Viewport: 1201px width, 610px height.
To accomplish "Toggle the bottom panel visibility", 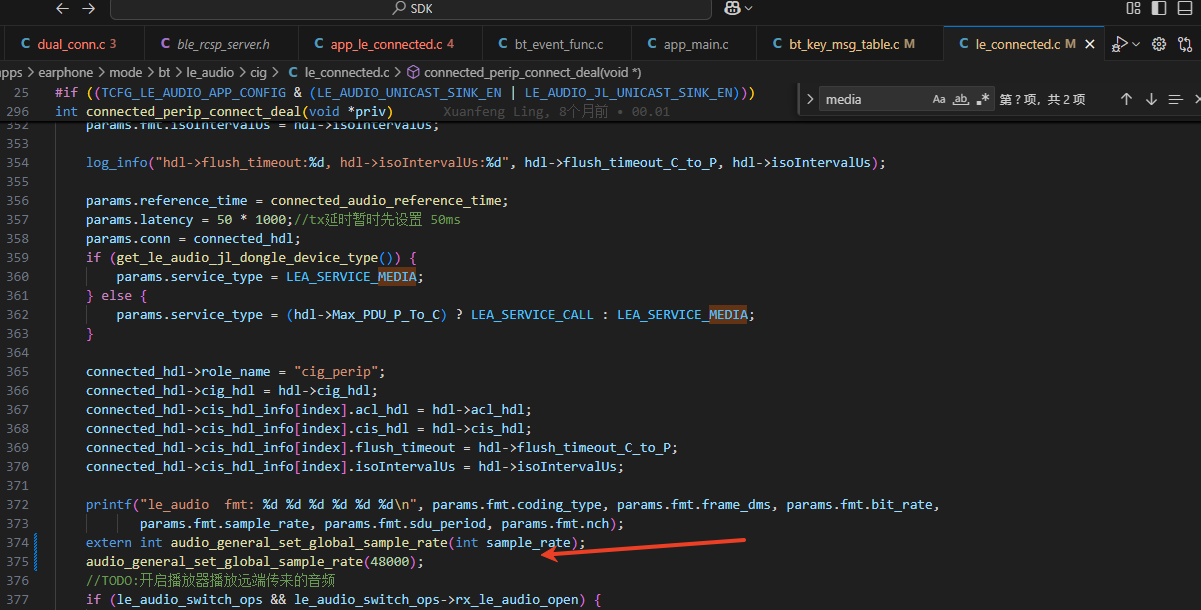I will [x=1186, y=8].
